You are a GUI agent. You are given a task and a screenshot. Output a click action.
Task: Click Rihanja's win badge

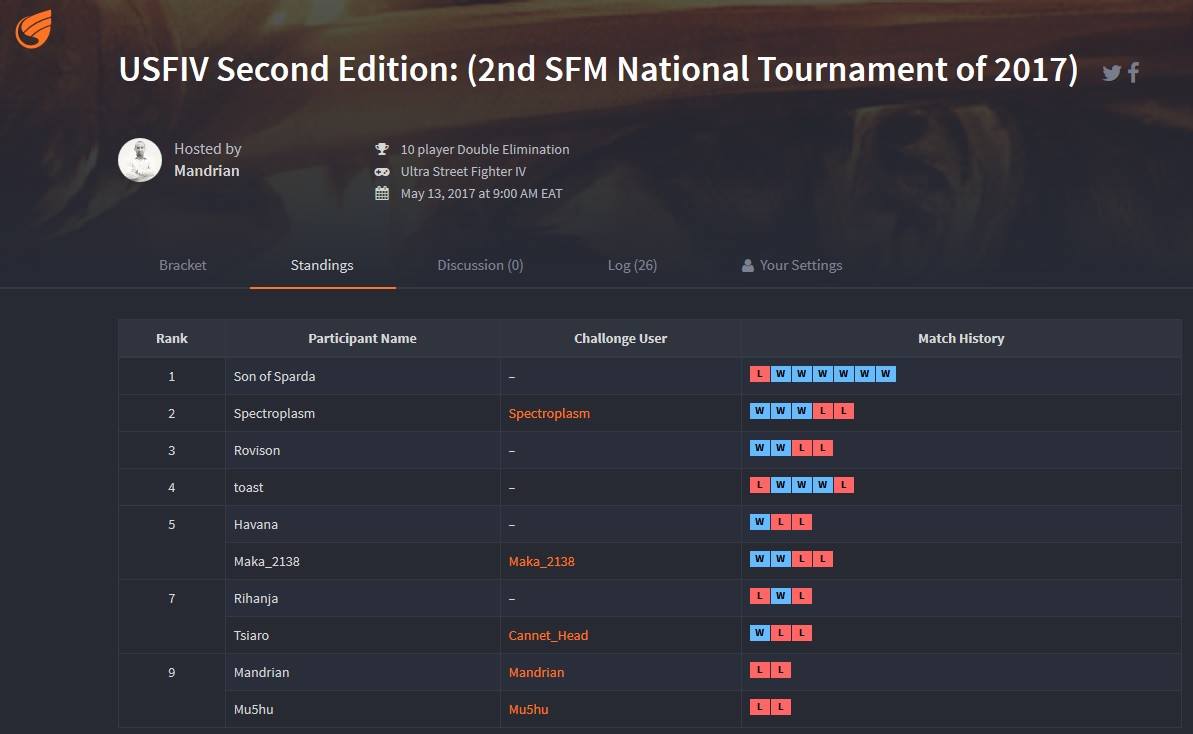tap(781, 596)
